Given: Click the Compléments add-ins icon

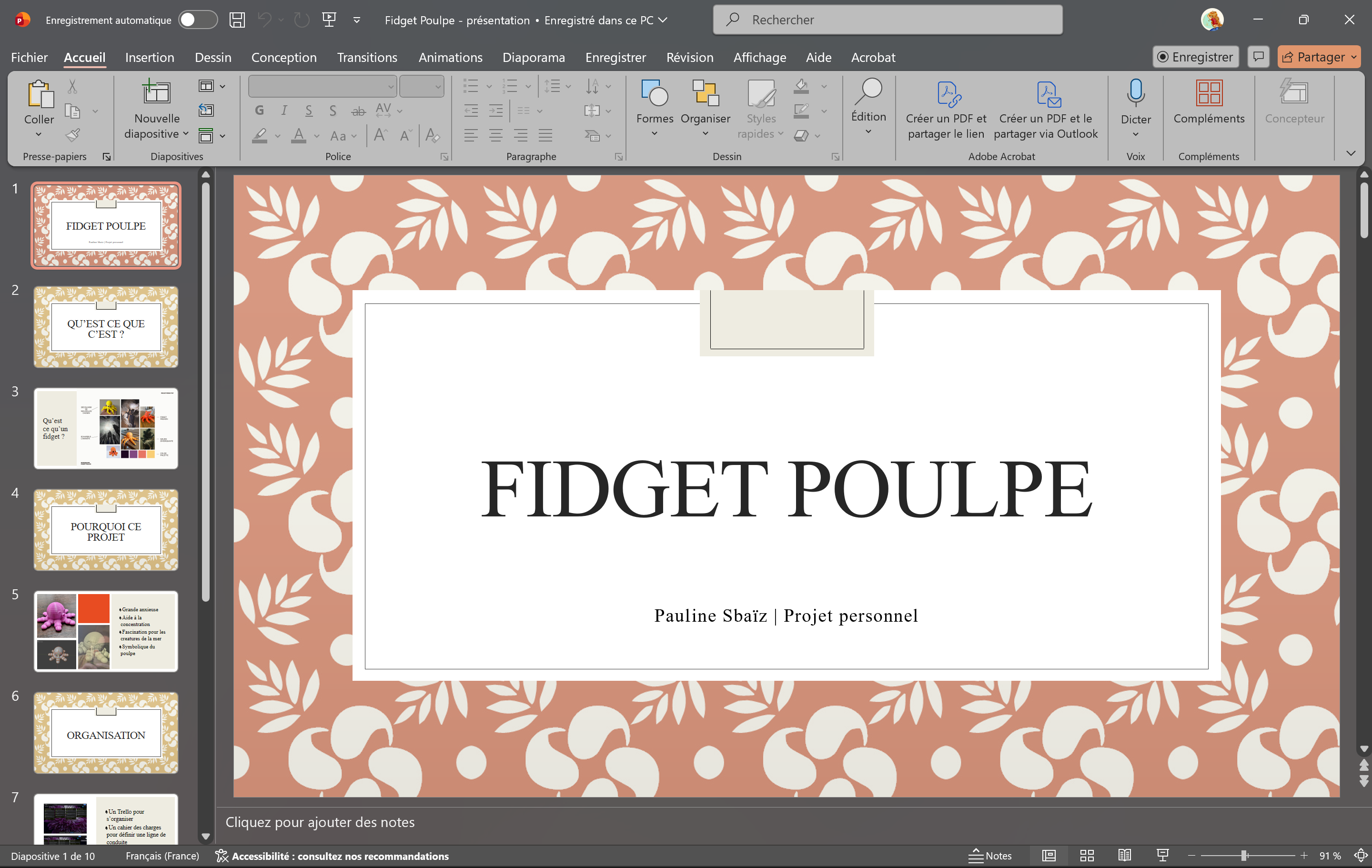Looking at the screenshot, I should [1209, 93].
